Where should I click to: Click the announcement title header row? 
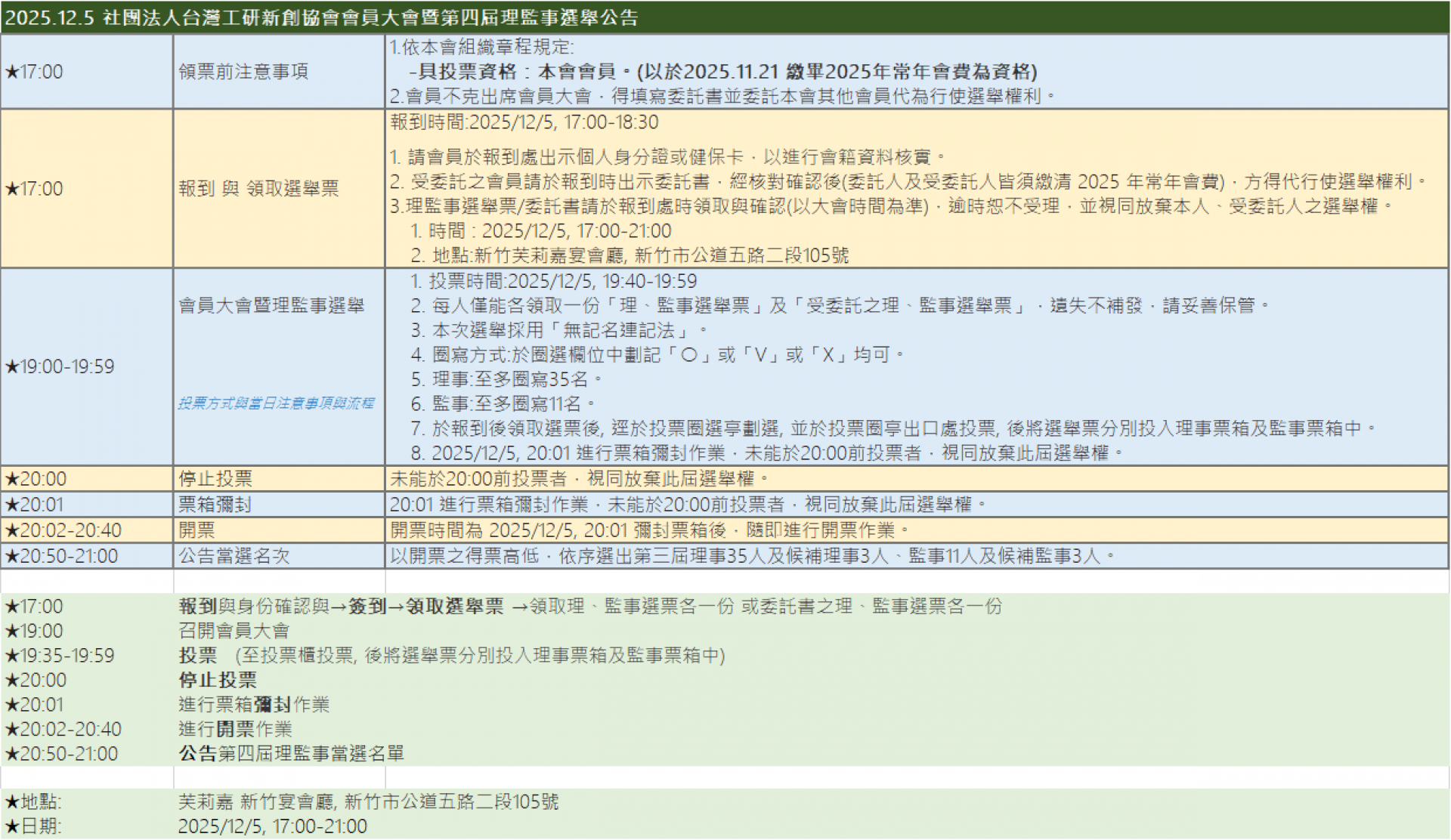322,17
